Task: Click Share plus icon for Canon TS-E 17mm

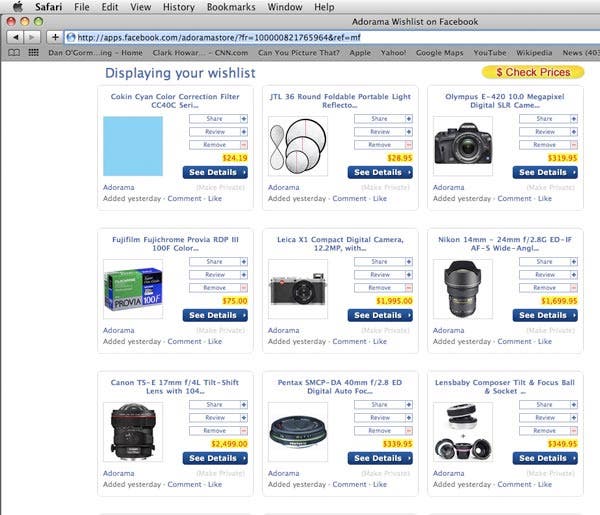Action: [244, 405]
